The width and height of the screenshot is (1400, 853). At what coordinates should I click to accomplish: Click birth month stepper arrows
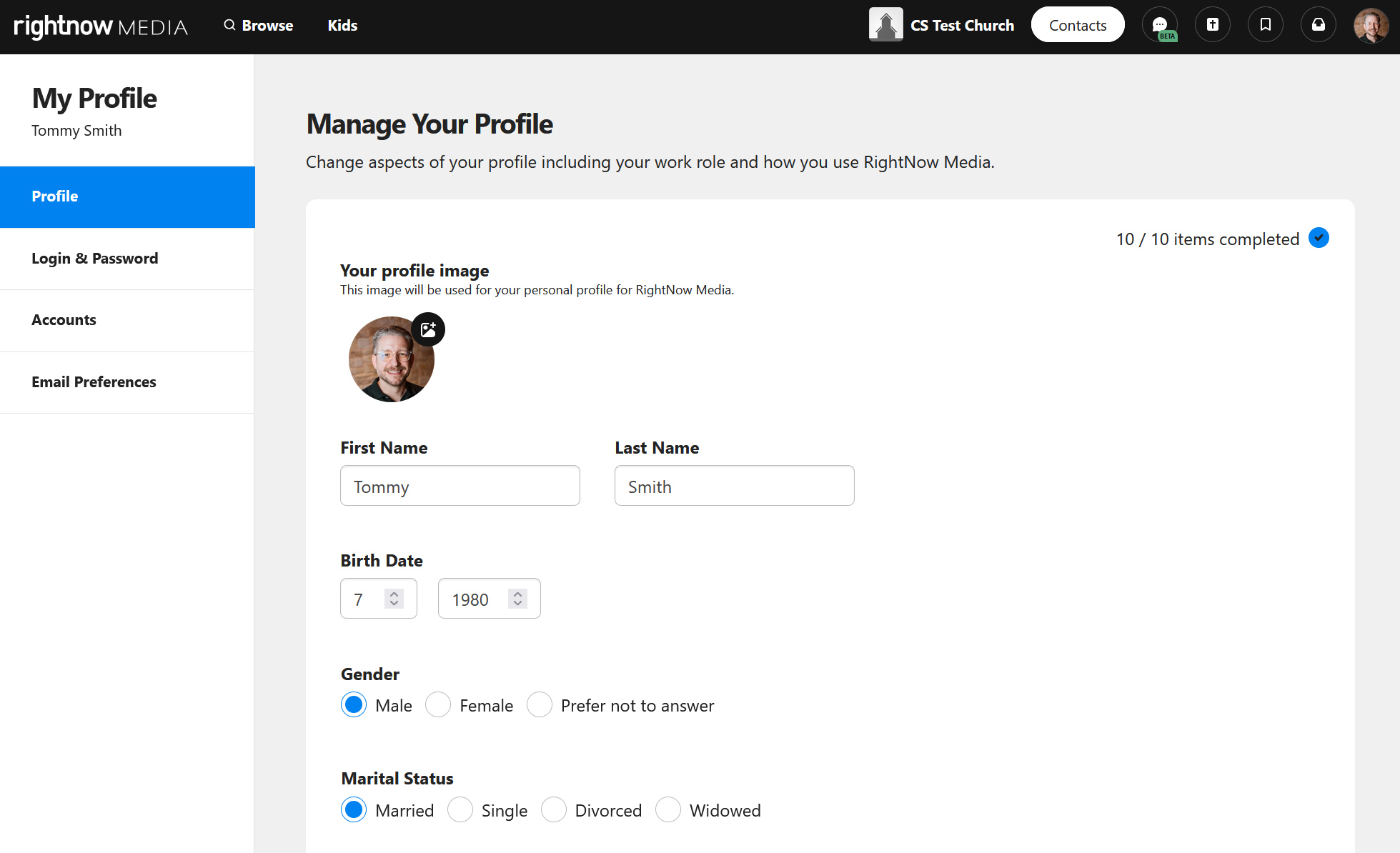[394, 599]
